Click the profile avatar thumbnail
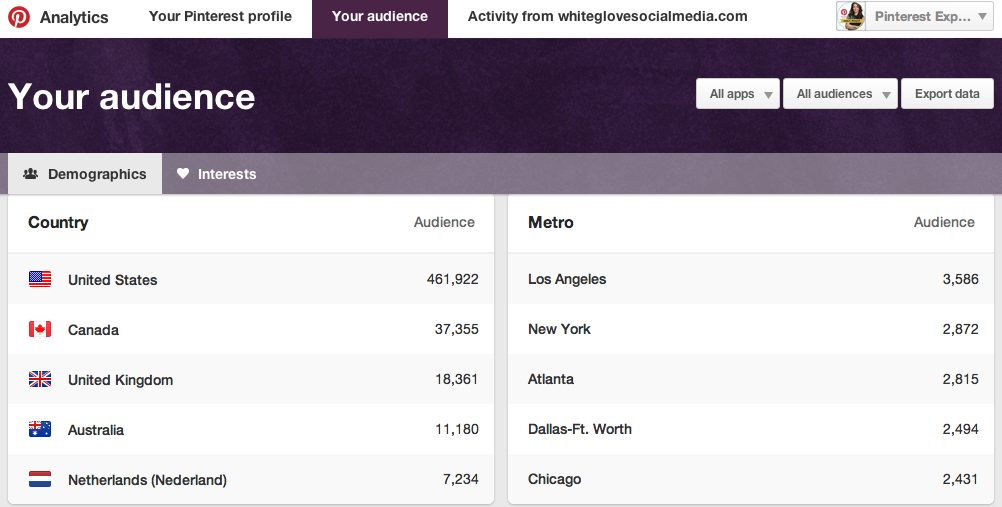 coord(851,16)
